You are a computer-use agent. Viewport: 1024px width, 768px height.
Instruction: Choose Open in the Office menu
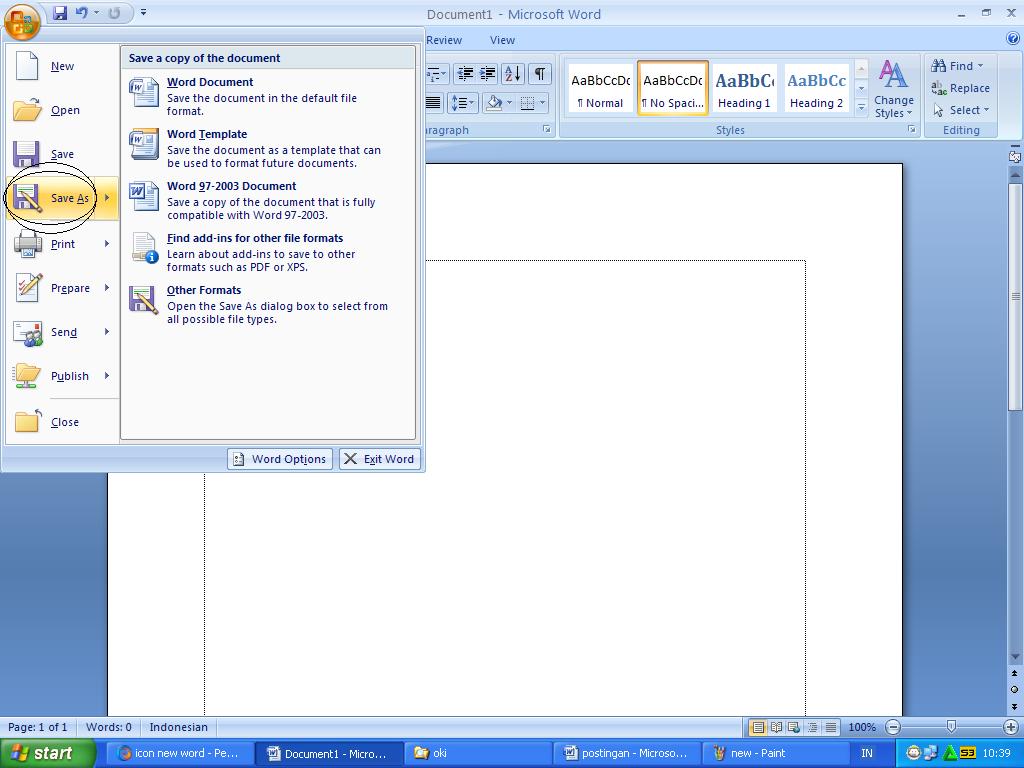[x=62, y=110]
